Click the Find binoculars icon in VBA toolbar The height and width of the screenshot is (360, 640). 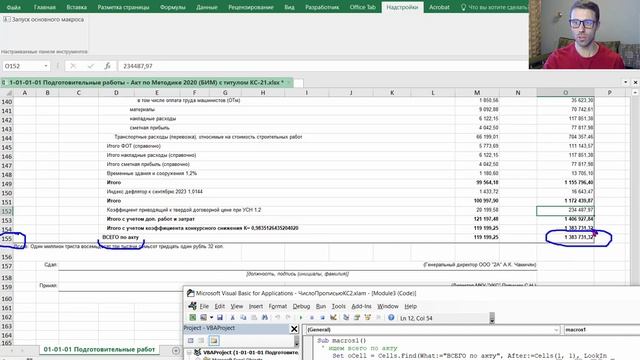pos(264,318)
